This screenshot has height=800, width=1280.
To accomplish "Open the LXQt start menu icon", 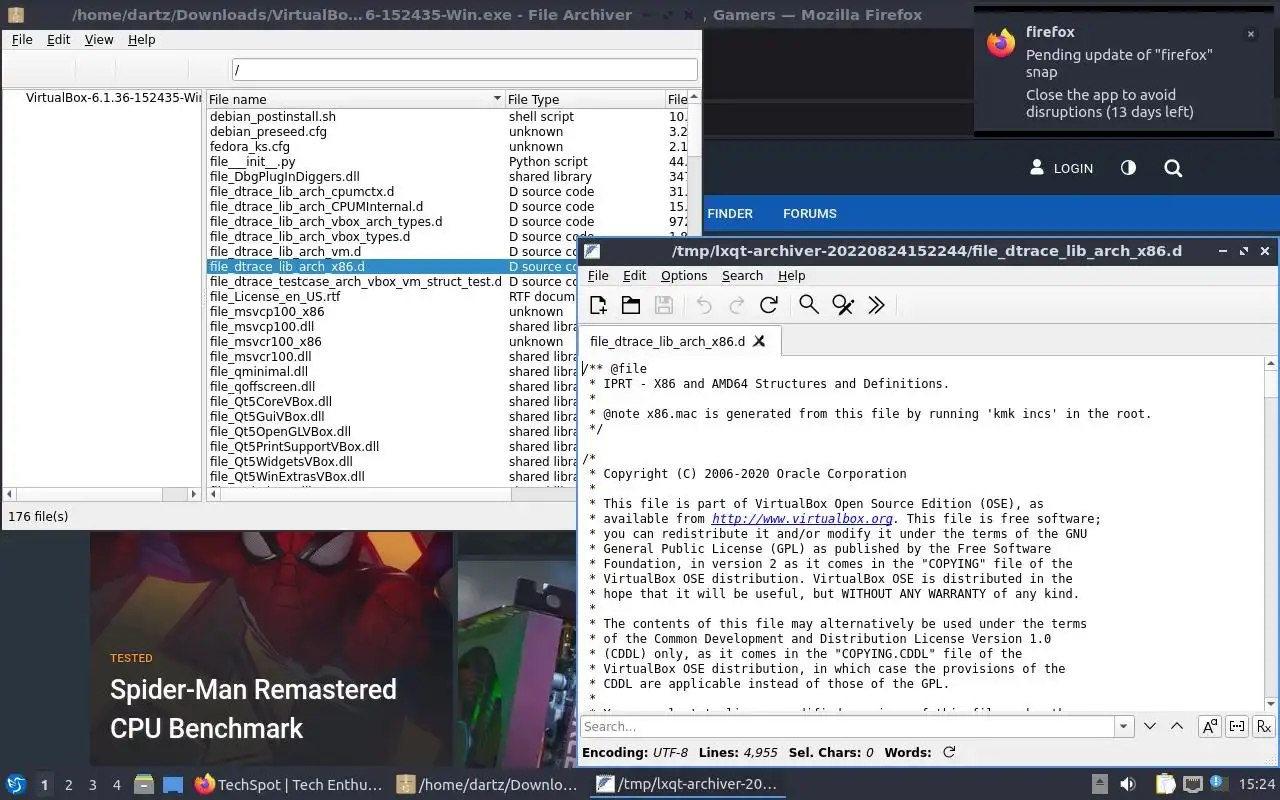I will [16, 785].
